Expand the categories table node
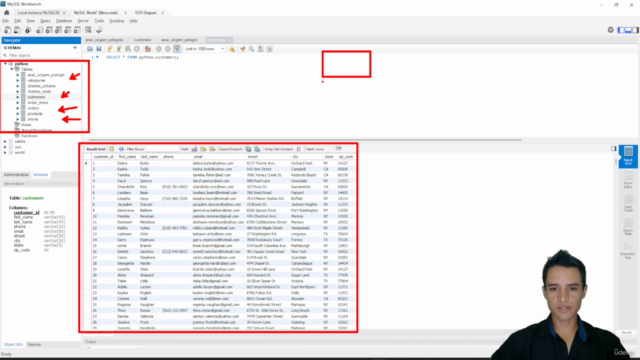 click(x=18, y=80)
